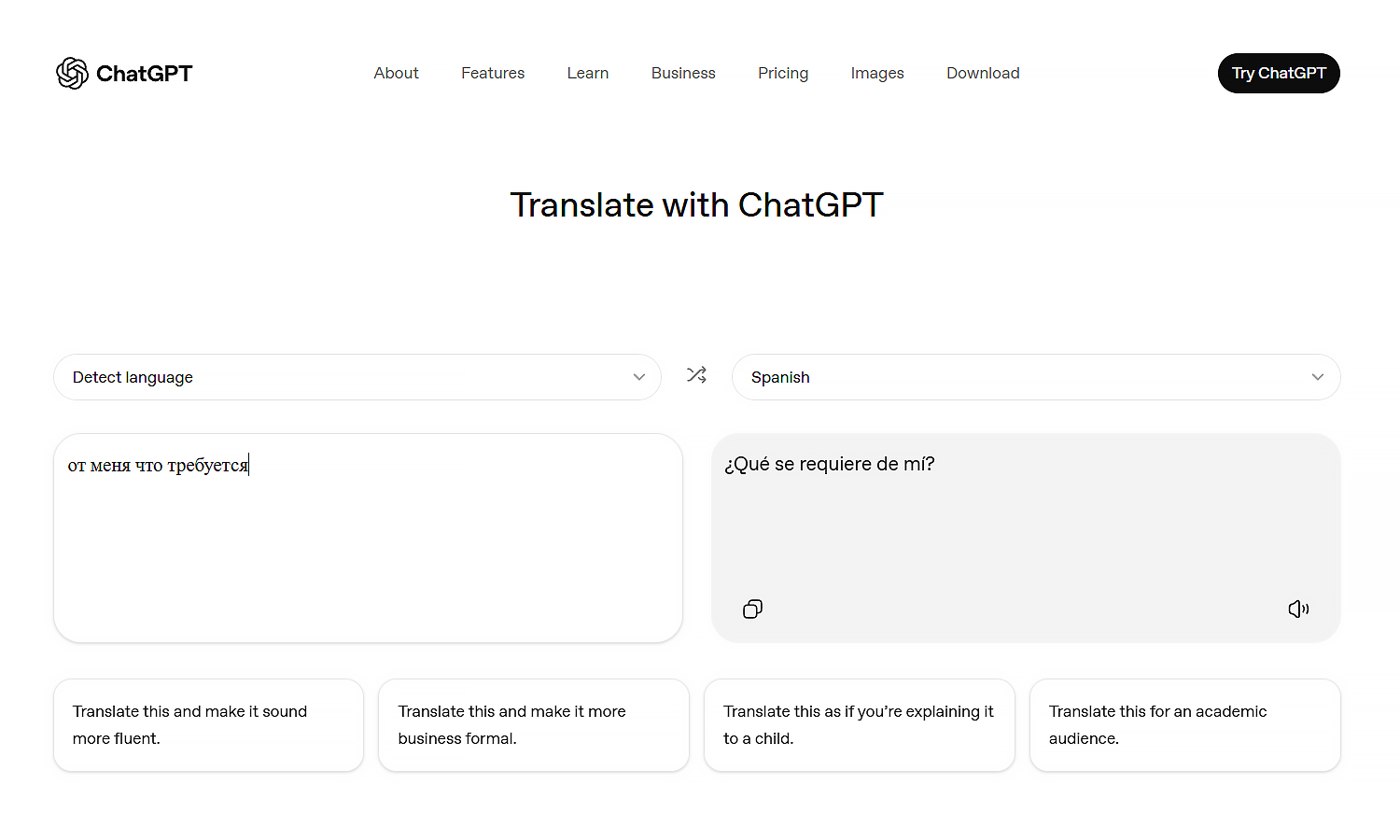Go to the Images page
The image size is (1400, 840).
(x=877, y=73)
